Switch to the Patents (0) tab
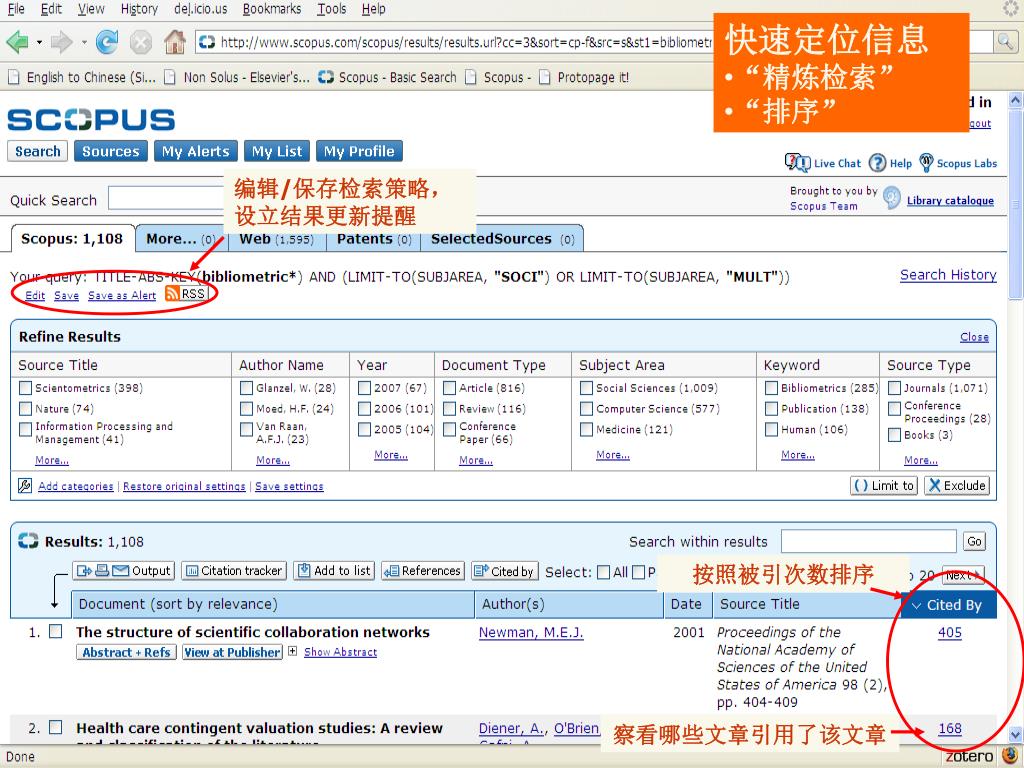 tap(374, 239)
